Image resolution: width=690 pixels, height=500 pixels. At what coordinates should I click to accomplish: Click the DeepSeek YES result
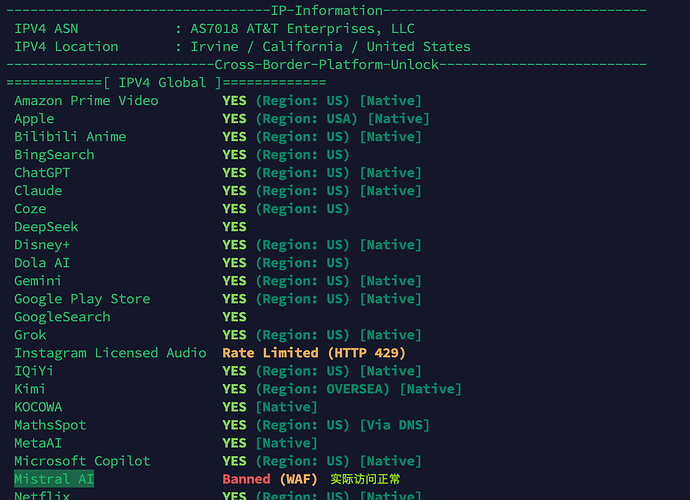tap(234, 227)
